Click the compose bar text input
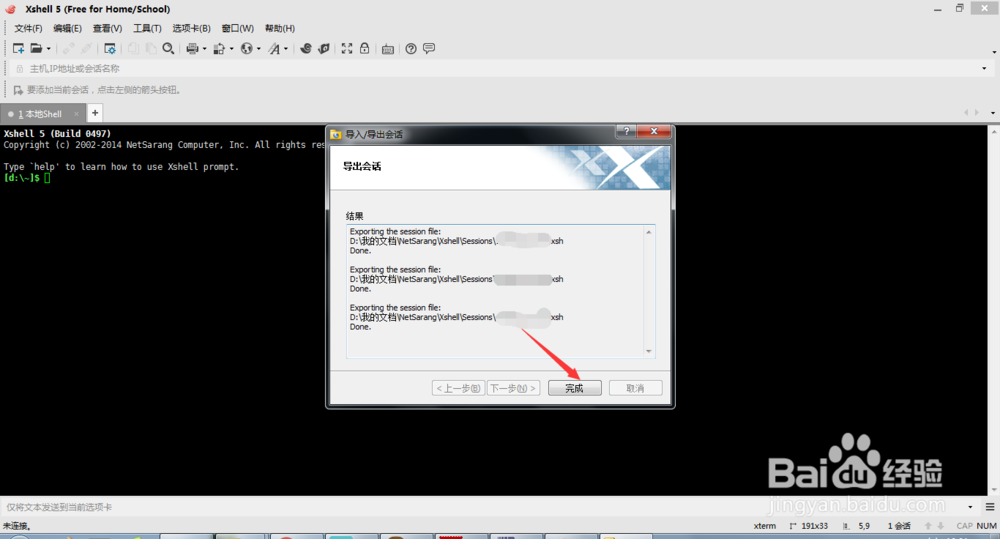Screen dimensions: 1000x539 coord(482,507)
